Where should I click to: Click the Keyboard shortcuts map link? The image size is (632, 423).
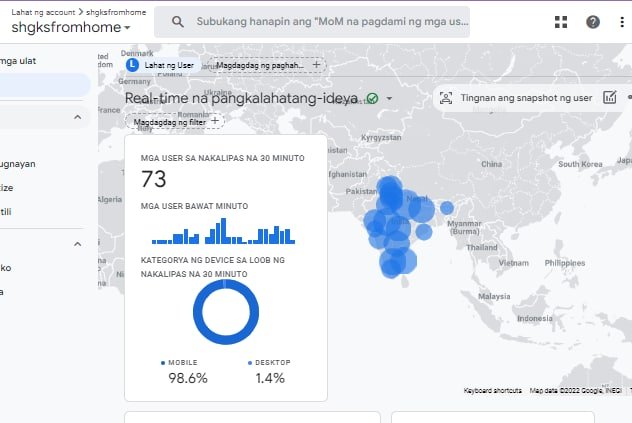(x=494, y=390)
